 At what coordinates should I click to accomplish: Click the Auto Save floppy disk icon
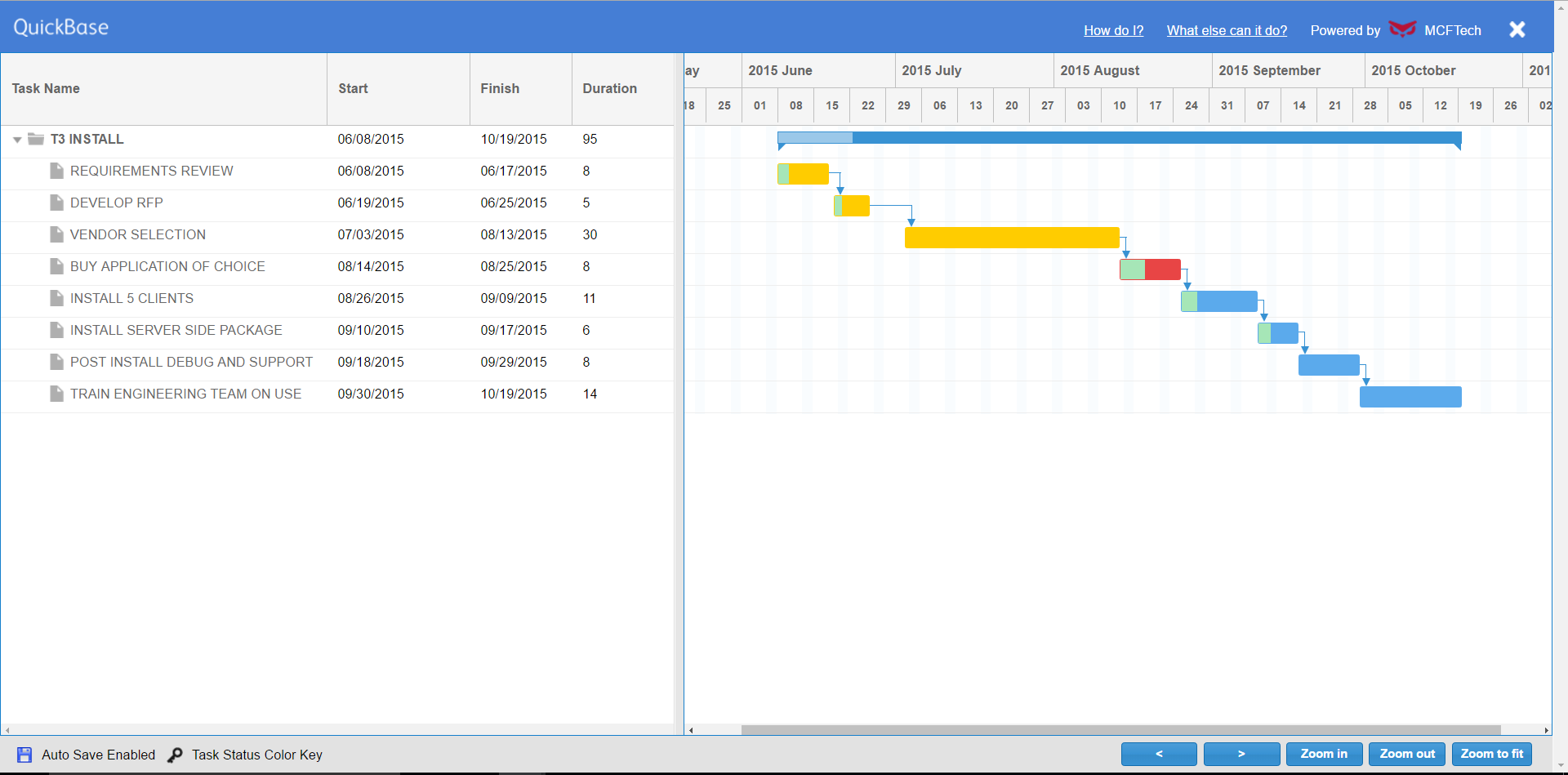[x=24, y=755]
